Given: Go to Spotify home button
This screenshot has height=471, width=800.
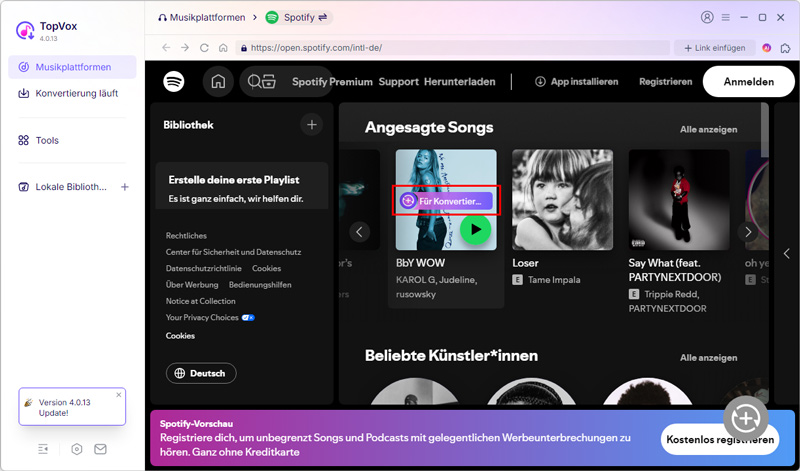Looking at the screenshot, I should (218, 82).
